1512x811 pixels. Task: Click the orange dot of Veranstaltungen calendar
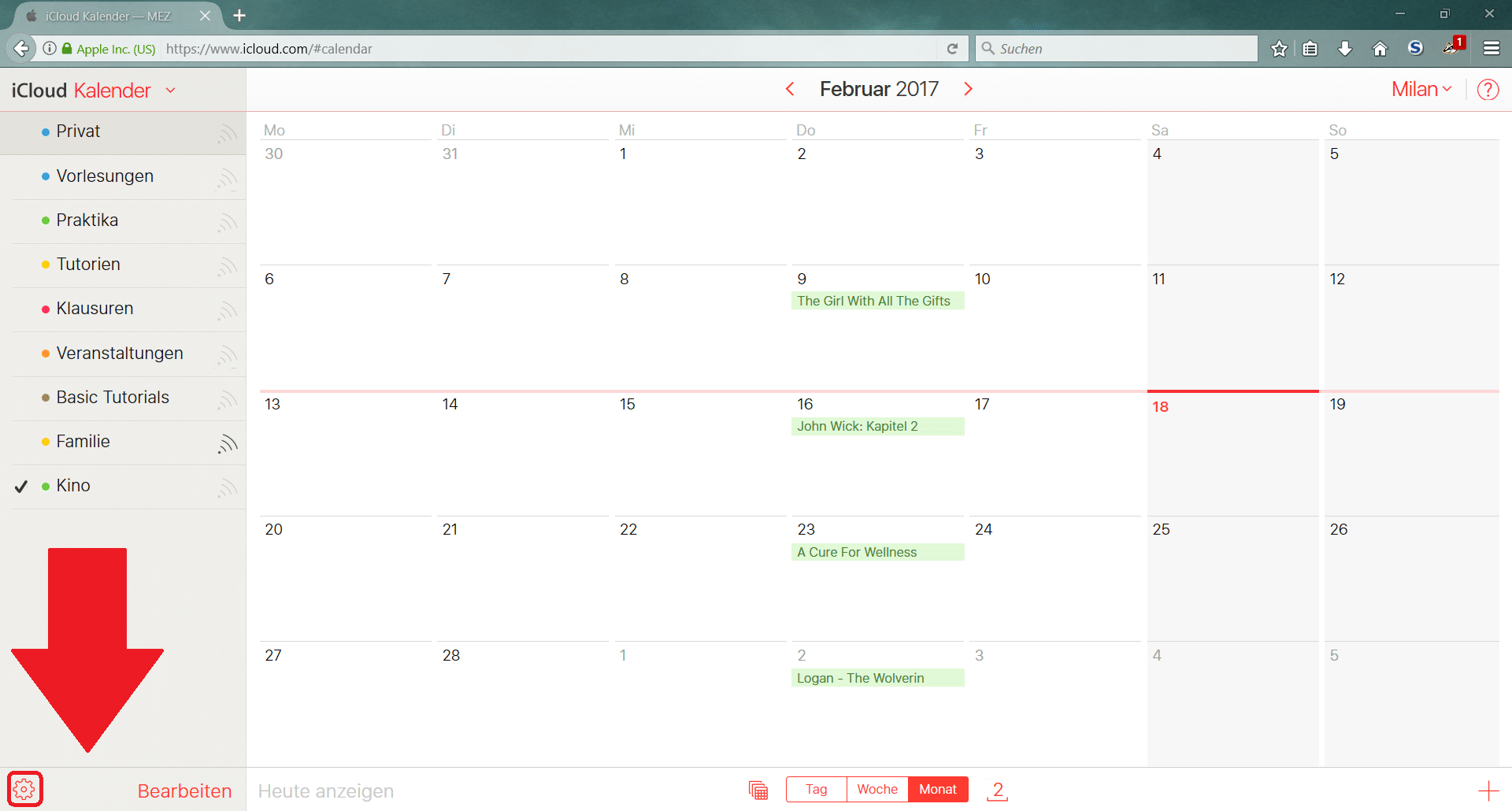click(46, 354)
